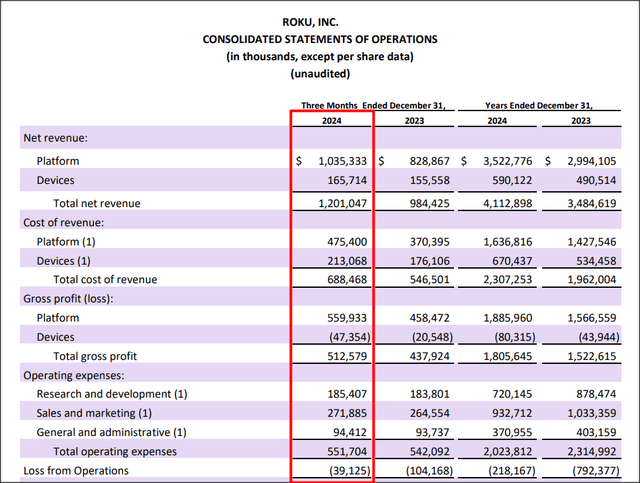Viewport: 640px width, 483px height.
Task: Click 'CONSOLIDATED STATEMENTS OF OPERATIONS' heading
Action: [320, 39]
